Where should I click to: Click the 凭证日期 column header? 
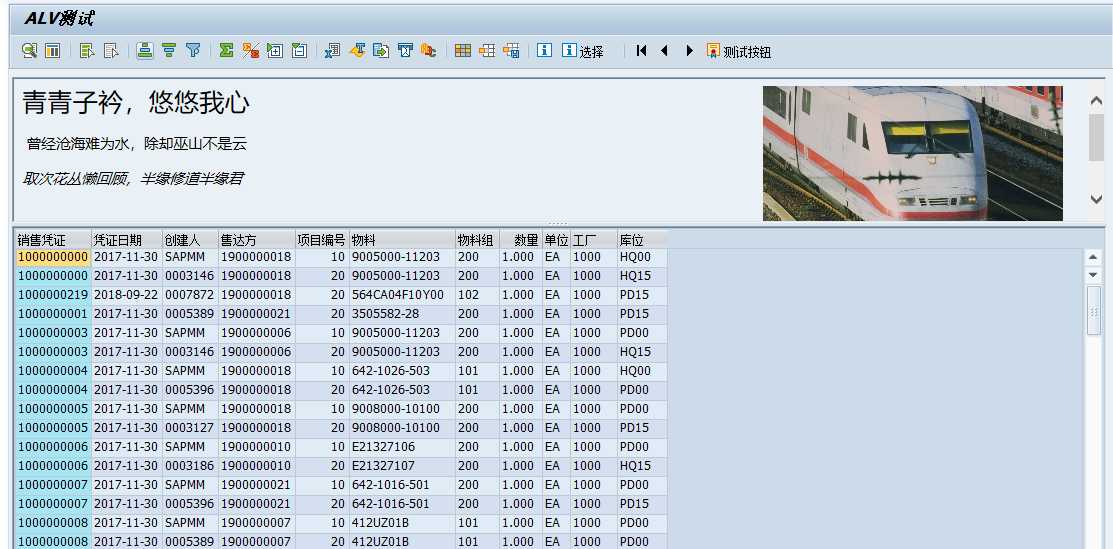coord(127,240)
